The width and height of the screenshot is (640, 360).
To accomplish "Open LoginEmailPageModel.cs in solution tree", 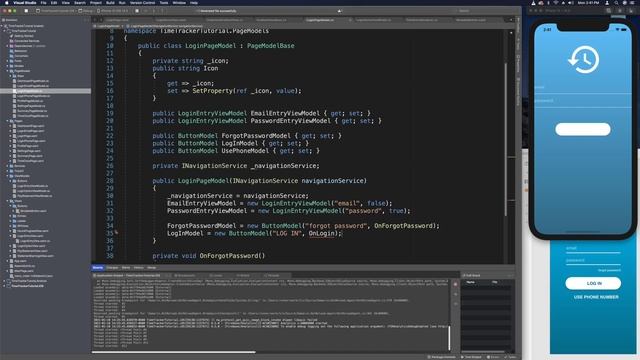I will [33, 86].
